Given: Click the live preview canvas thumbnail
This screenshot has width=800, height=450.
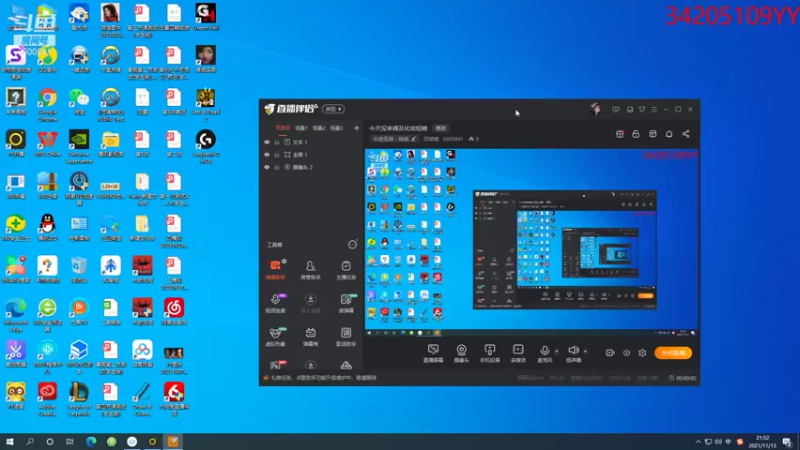Looking at the screenshot, I should pyautogui.click(x=532, y=242).
